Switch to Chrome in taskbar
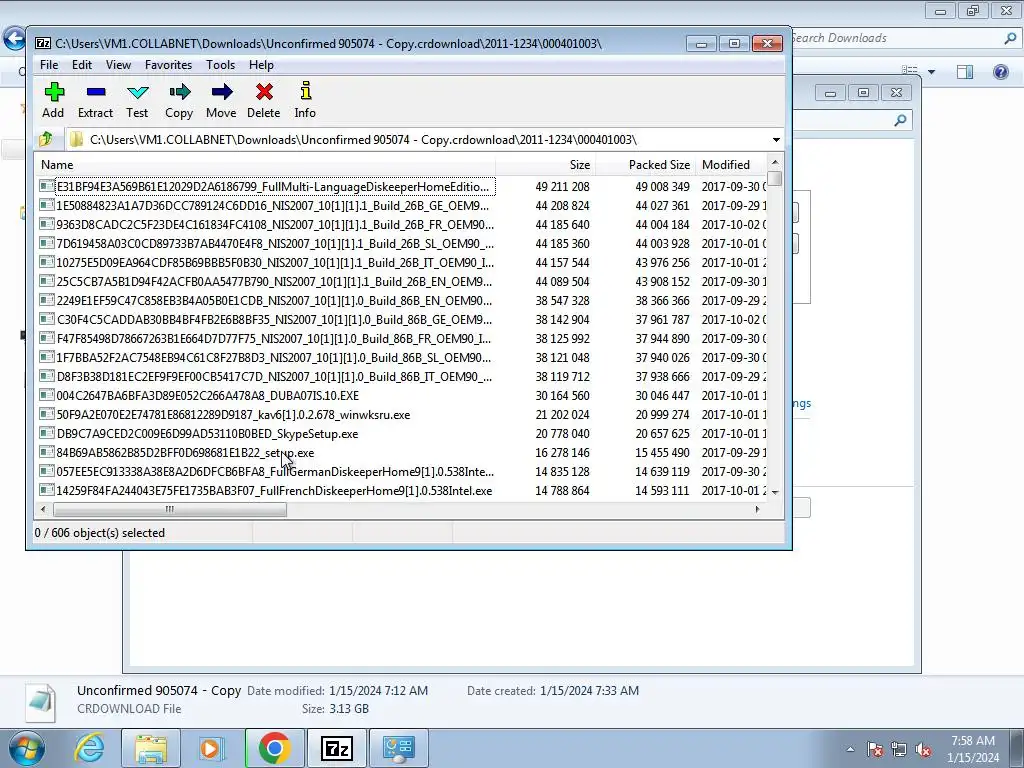The width and height of the screenshot is (1024, 768). pos(274,748)
